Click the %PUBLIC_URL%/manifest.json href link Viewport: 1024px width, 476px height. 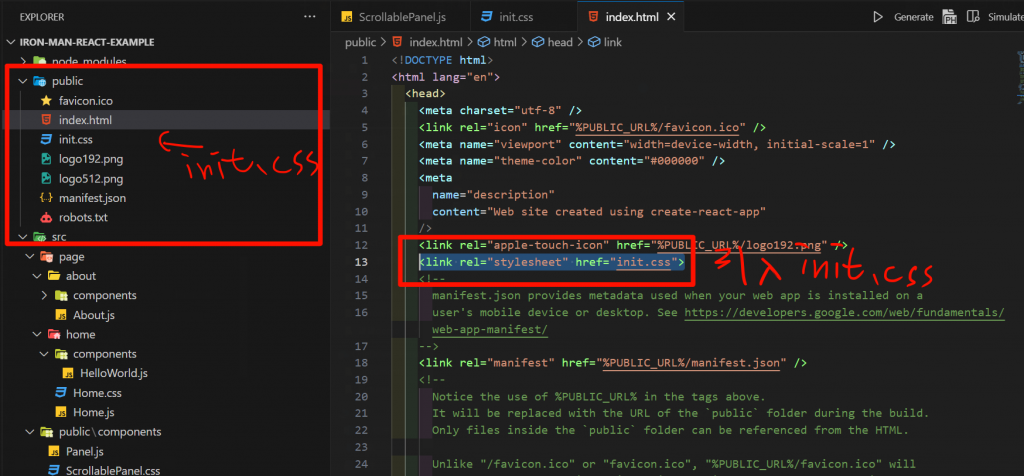click(692, 362)
